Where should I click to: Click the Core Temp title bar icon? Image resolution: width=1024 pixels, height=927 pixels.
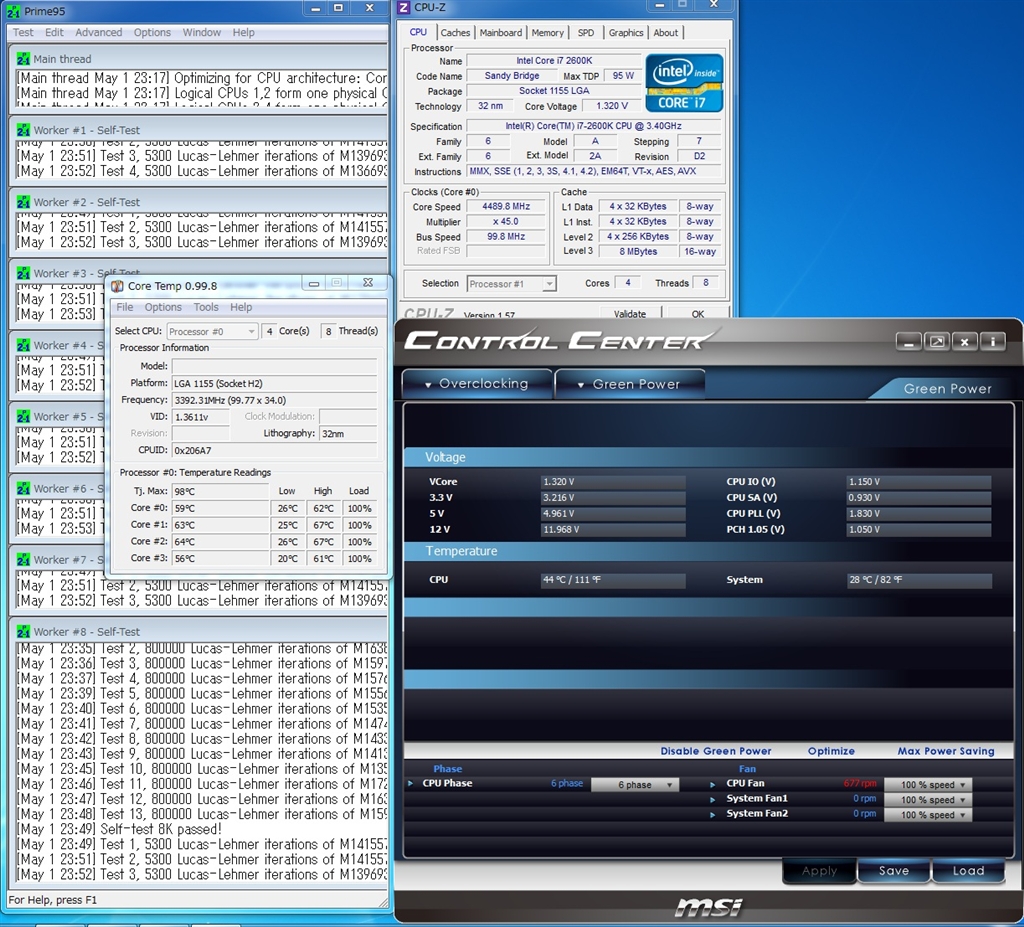[118, 285]
